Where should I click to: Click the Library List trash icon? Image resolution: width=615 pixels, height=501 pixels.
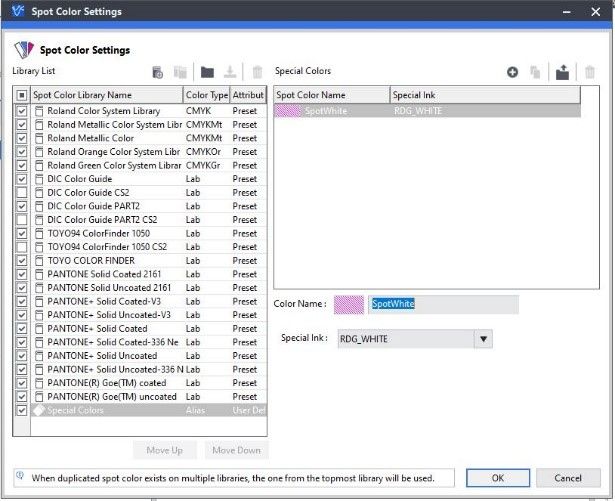(x=257, y=72)
